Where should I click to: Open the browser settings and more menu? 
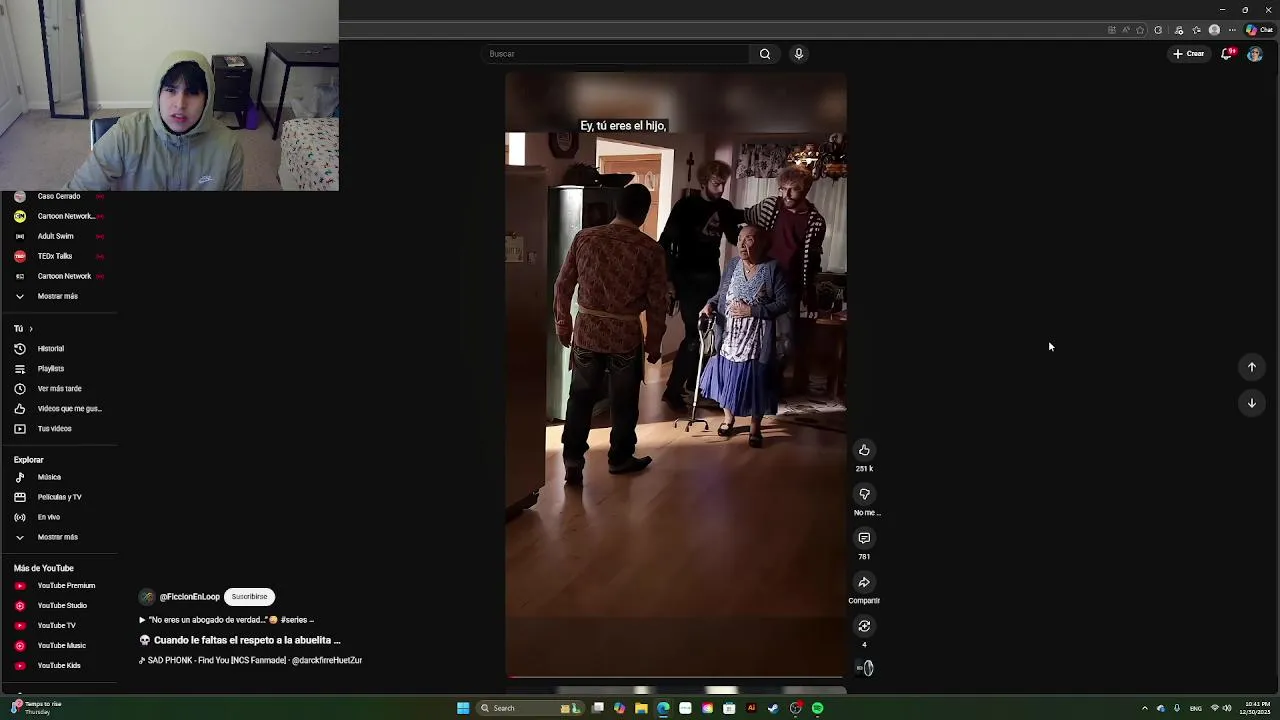[x=1232, y=30]
